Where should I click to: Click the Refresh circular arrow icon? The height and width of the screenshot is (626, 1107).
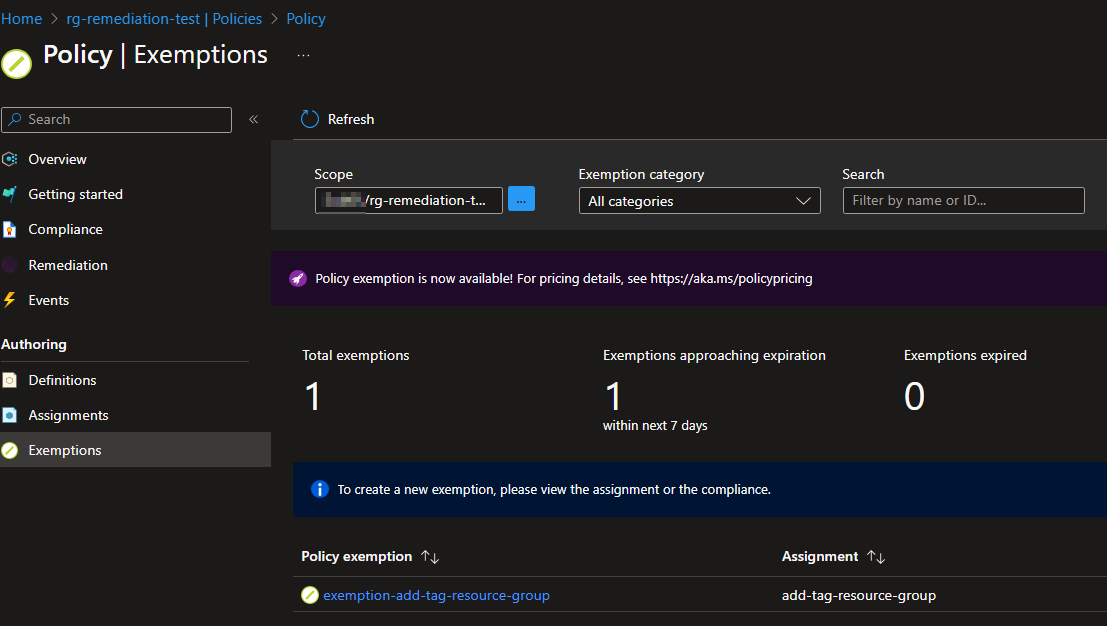[309, 119]
